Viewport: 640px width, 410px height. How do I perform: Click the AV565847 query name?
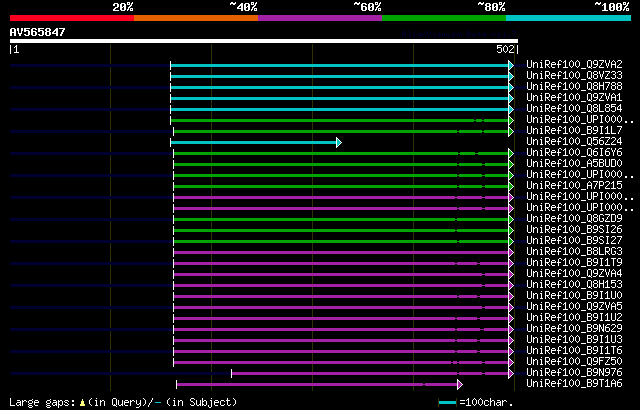pos(38,32)
